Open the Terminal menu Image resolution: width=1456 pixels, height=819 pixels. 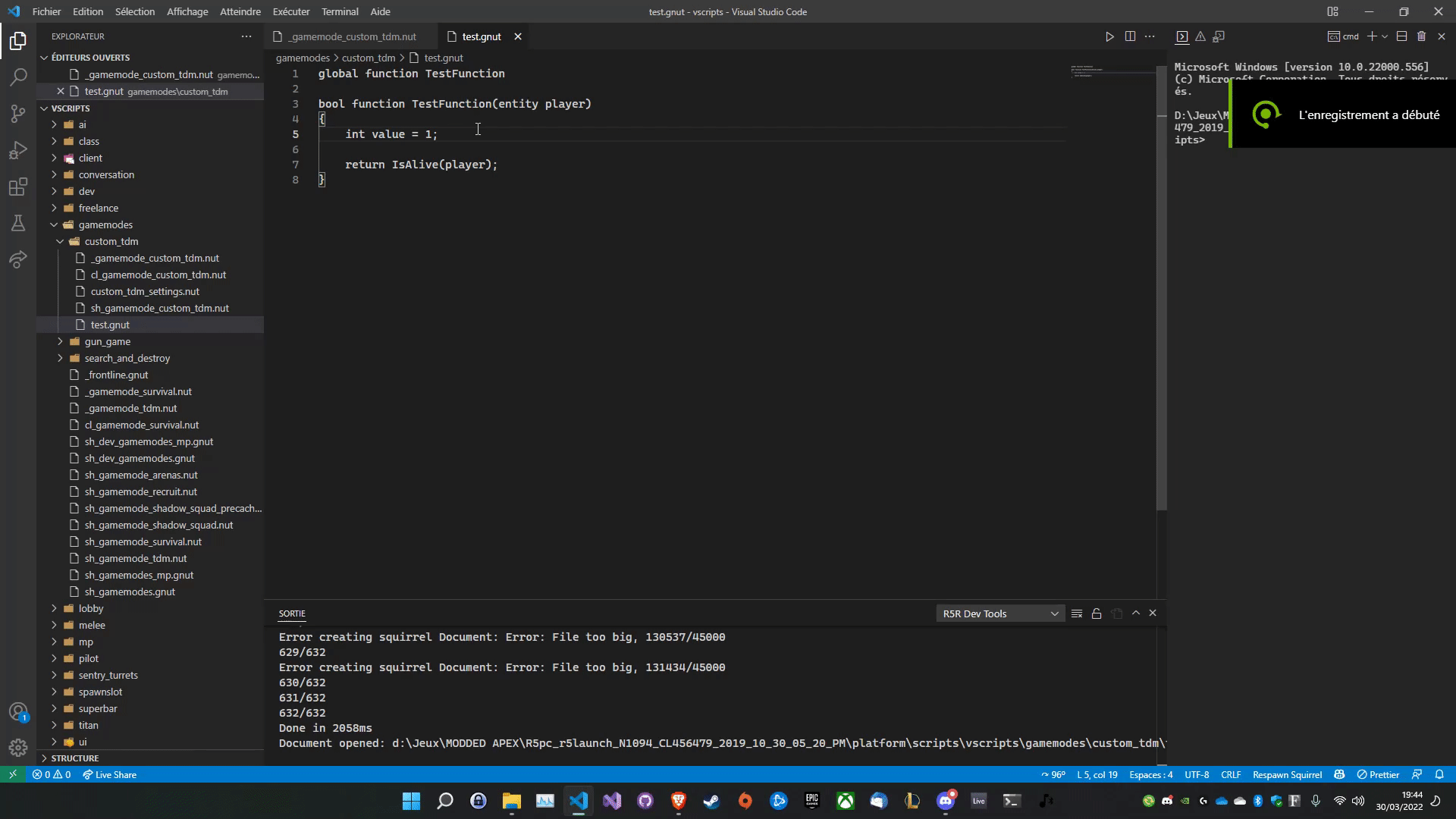click(340, 11)
